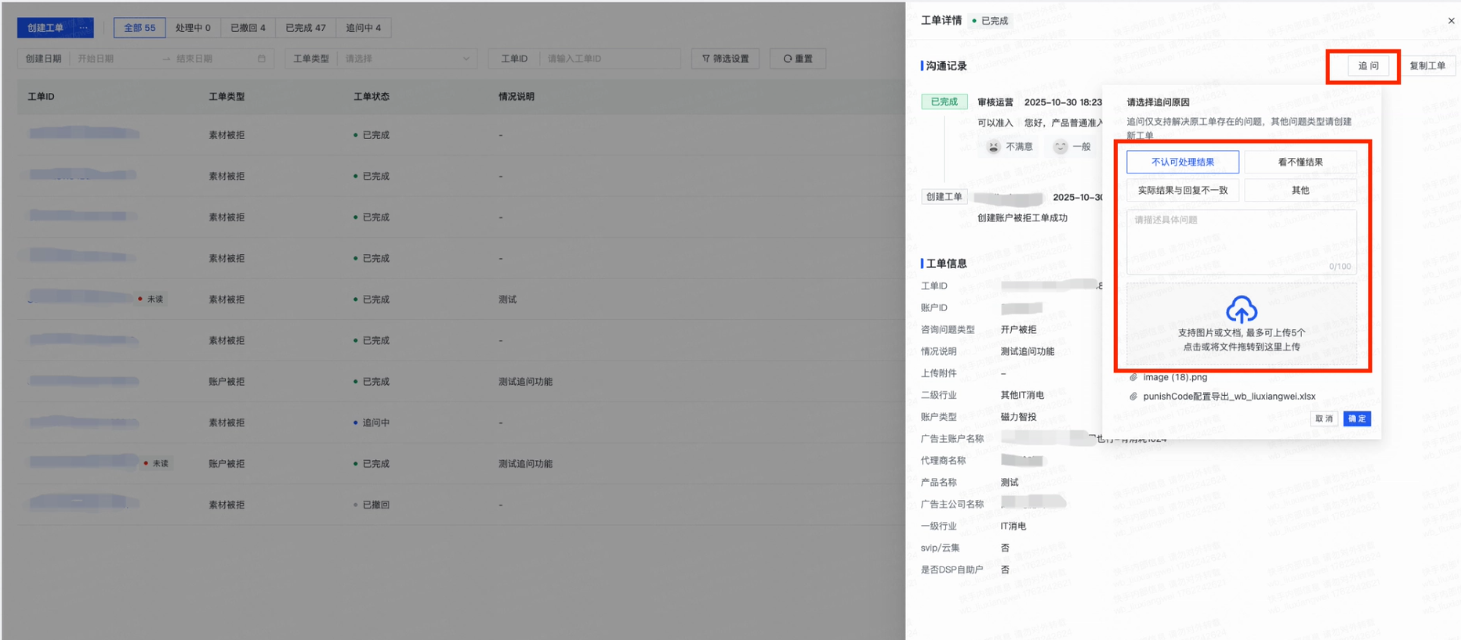Click the 复制工单 button
1461x640 pixels.
(1429, 64)
